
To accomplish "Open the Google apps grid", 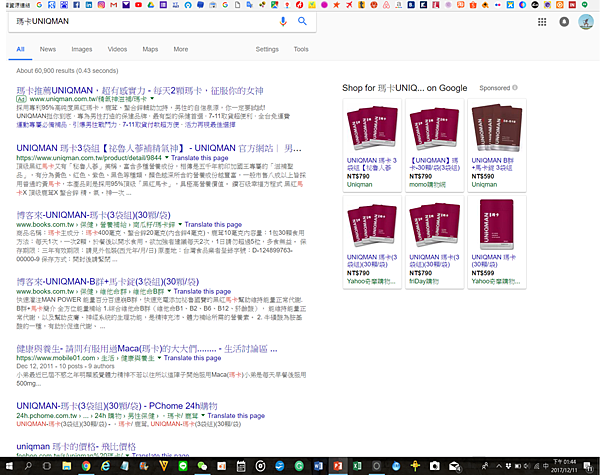I will click(x=542, y=22).
